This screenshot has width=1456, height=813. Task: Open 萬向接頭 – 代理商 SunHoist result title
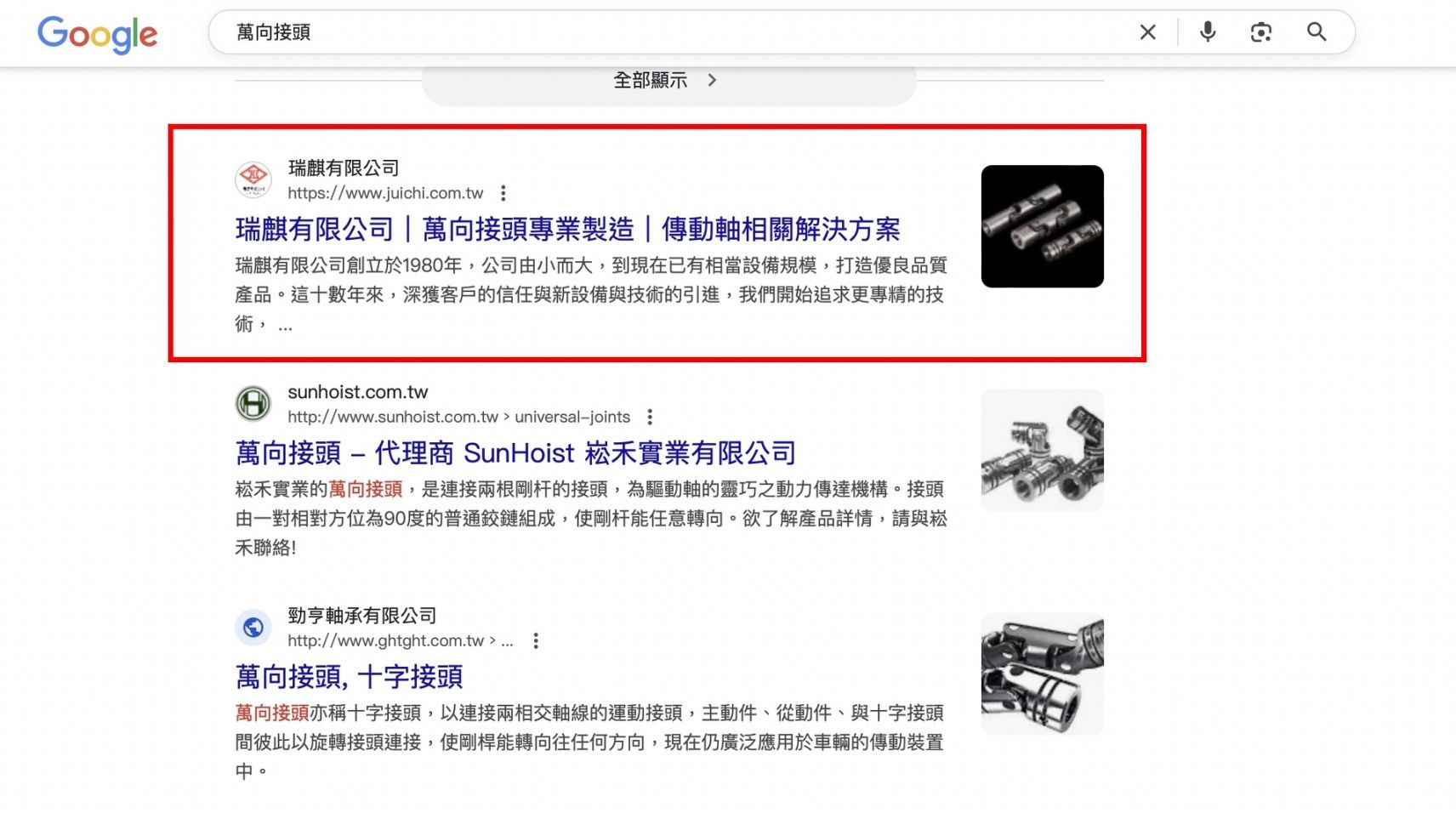tap(515, 452)
